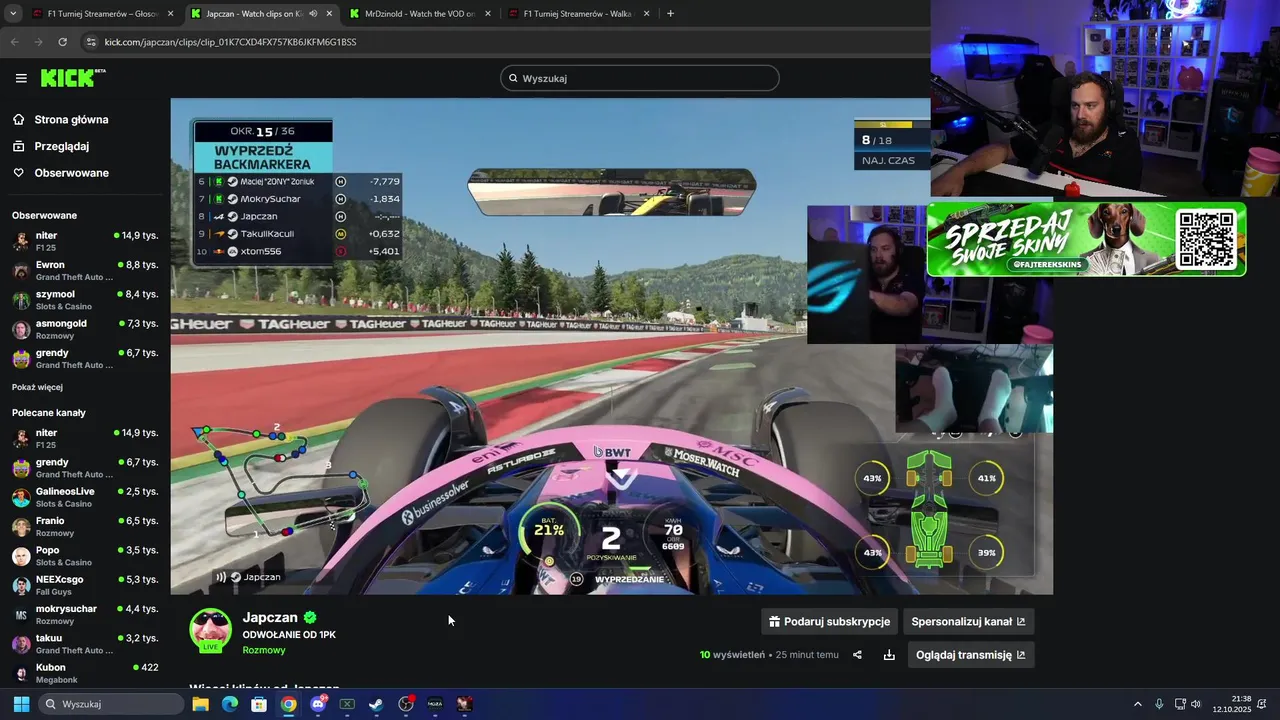The image size is (1280, 720).
Task: Mute audio icon on Japczan tab
Action: [313, 14]
